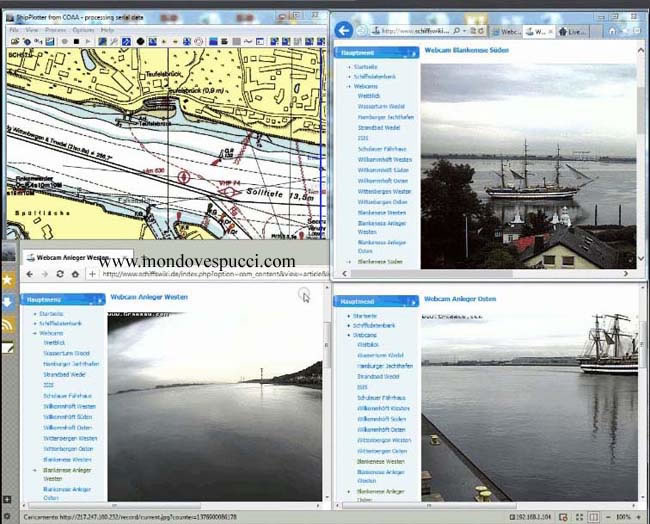
Task: Click the solid blue rectangle icon in ShipPlotter
Action: [213, 41]
